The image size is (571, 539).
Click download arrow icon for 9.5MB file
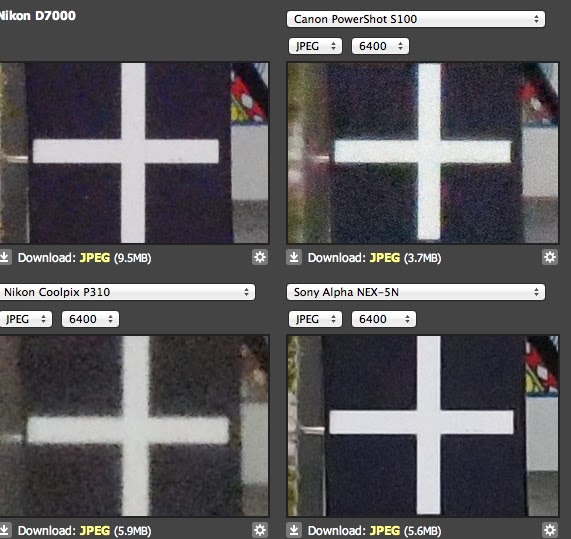[5, 257]
